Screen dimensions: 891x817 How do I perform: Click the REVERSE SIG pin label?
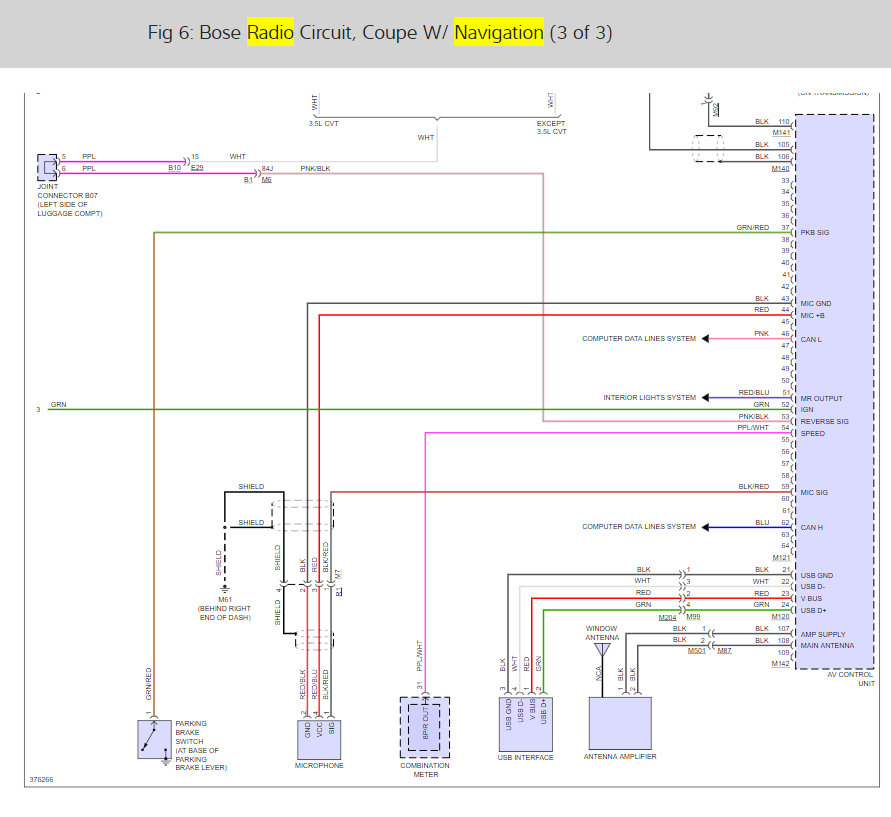pos(824,422)
